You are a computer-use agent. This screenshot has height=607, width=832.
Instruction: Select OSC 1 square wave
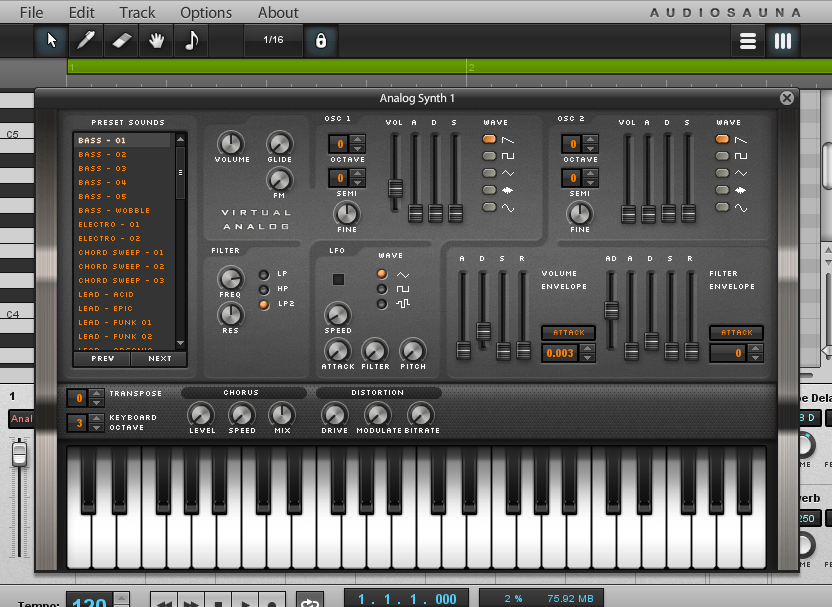pyautogui.click(x=489, y=156)
